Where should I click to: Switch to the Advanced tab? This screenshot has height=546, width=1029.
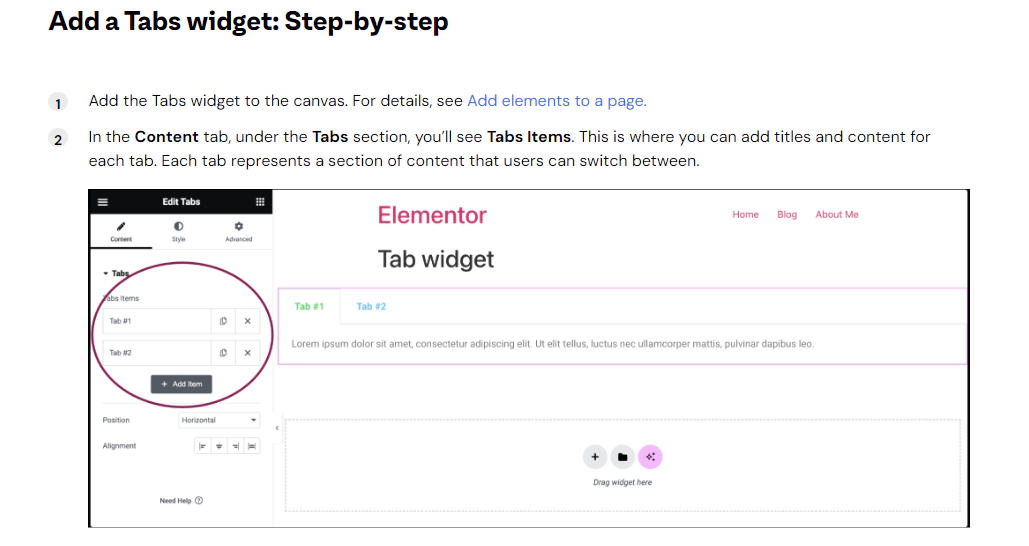pos(238,231)
